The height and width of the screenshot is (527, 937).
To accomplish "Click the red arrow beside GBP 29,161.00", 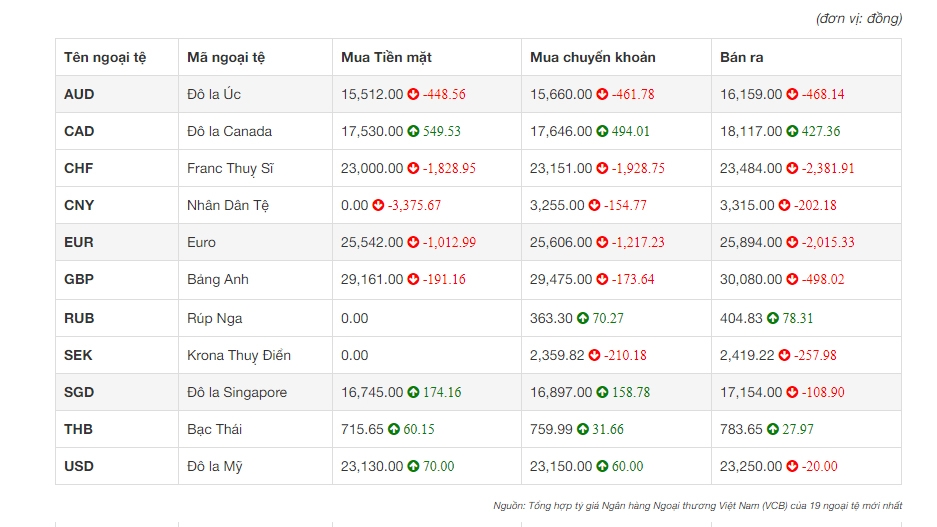I will [414, 279].
